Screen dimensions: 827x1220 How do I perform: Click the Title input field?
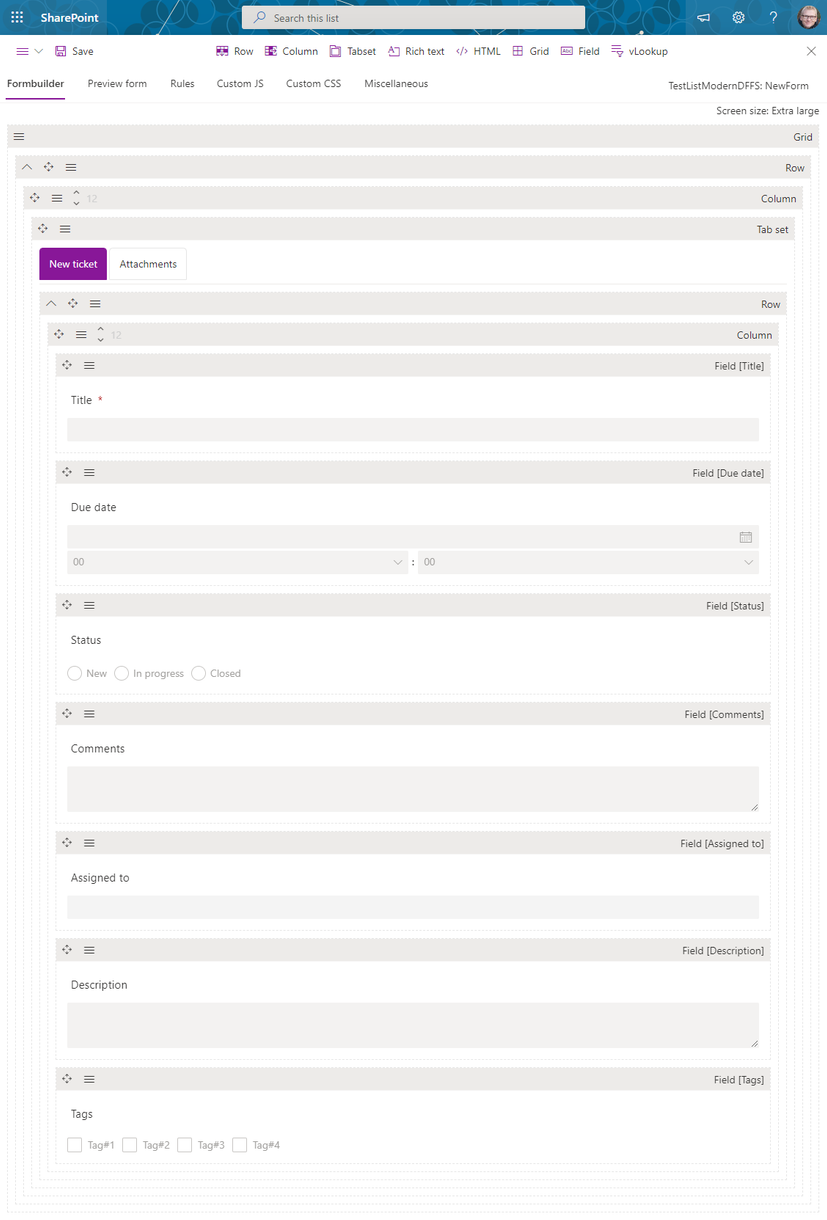(x=413, y=429)
